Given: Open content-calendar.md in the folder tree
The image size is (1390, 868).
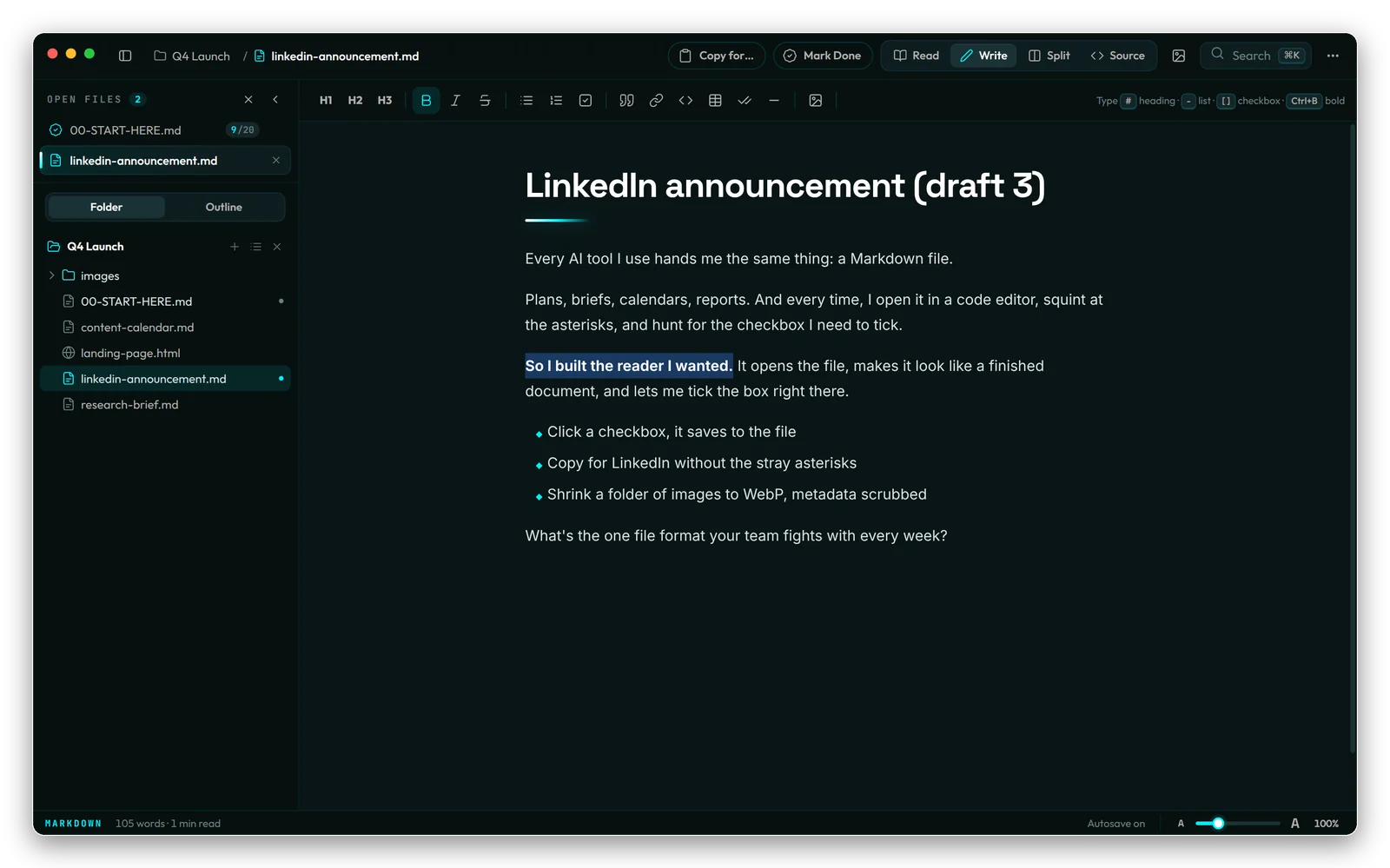Looking at the screenshot, I should click(x=165, y=328).
